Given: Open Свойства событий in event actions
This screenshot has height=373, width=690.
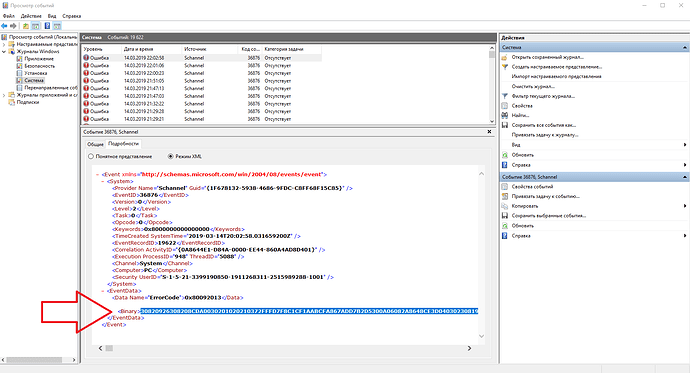Looking at the screenshot, I should (x=532, y=186).
